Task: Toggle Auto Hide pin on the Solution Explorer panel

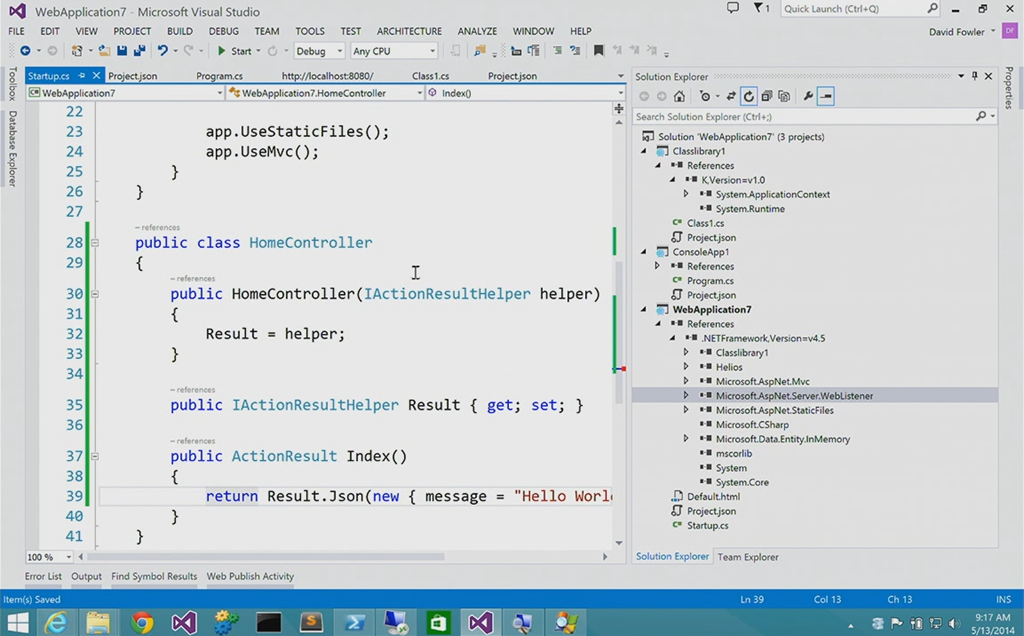Action: tap(974, 76)
